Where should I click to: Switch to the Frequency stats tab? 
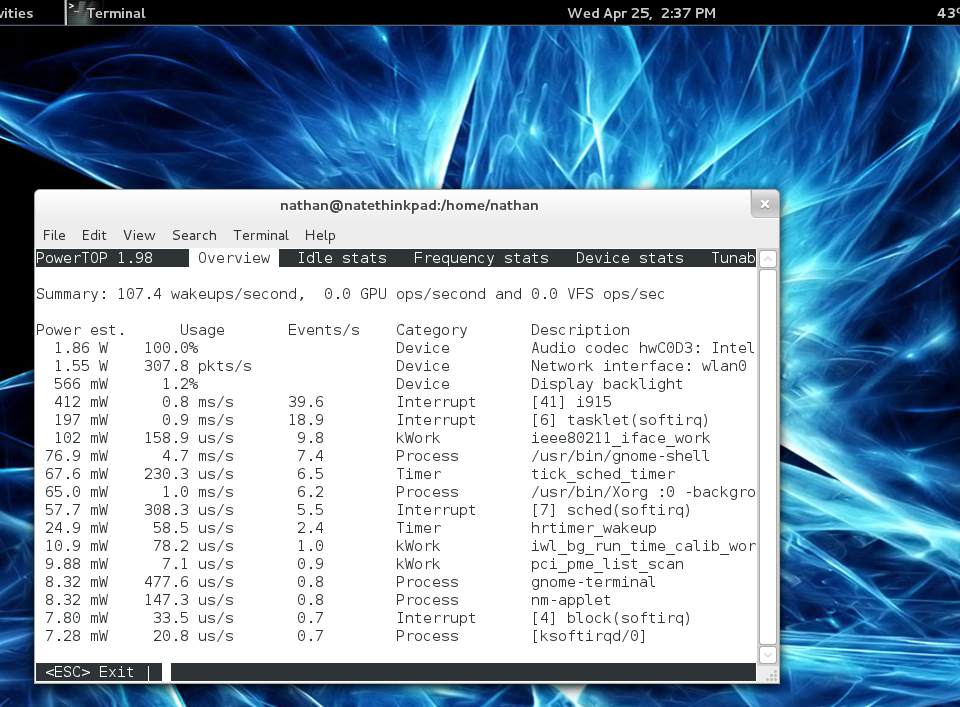(481, 258)
